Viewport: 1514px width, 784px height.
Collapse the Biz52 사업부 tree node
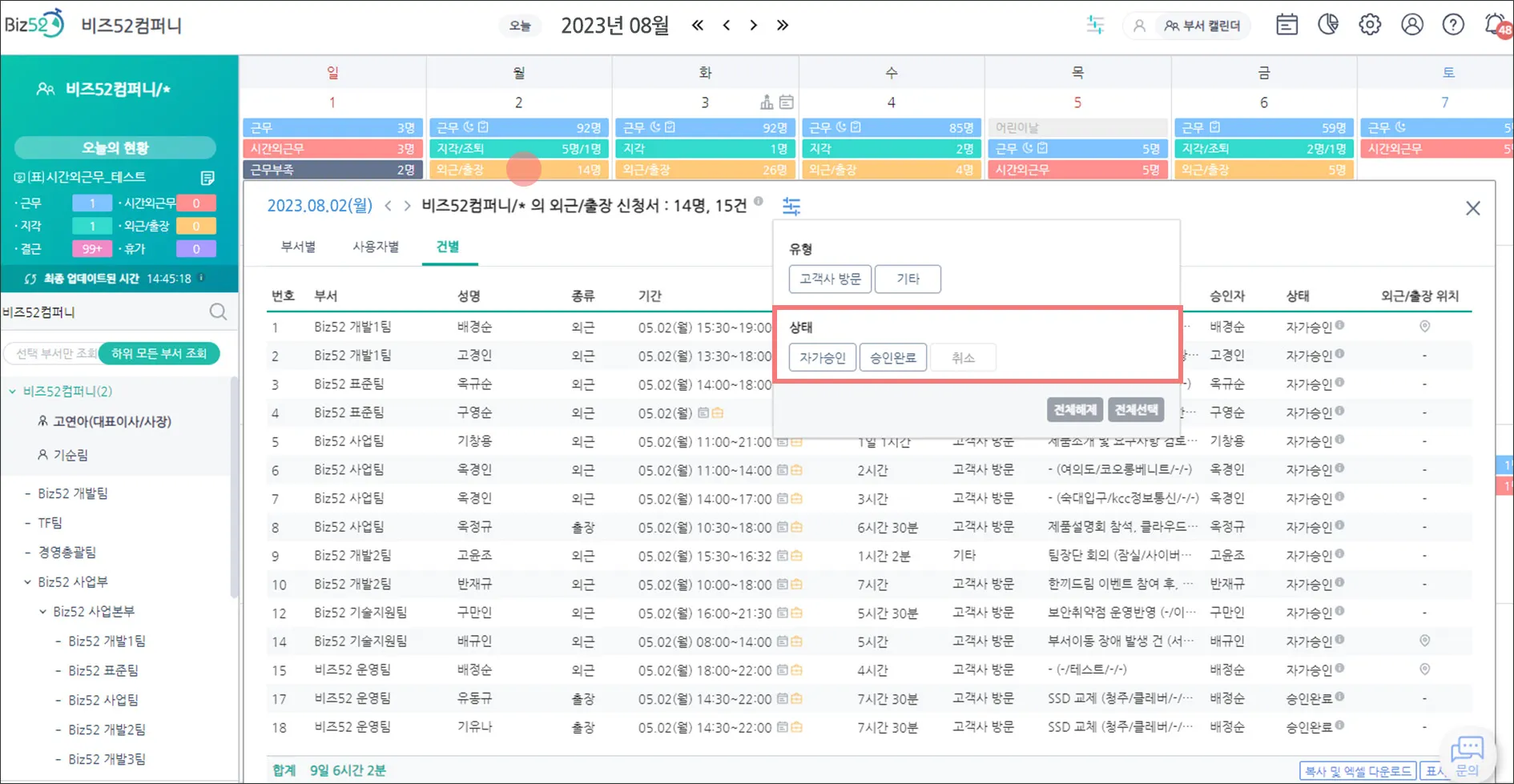(28, 582)
